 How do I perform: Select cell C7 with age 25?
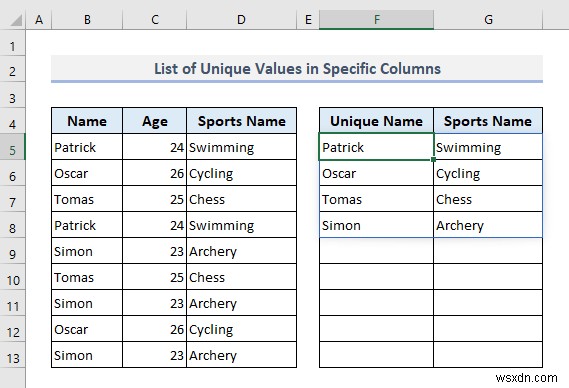tap(155, 199)
